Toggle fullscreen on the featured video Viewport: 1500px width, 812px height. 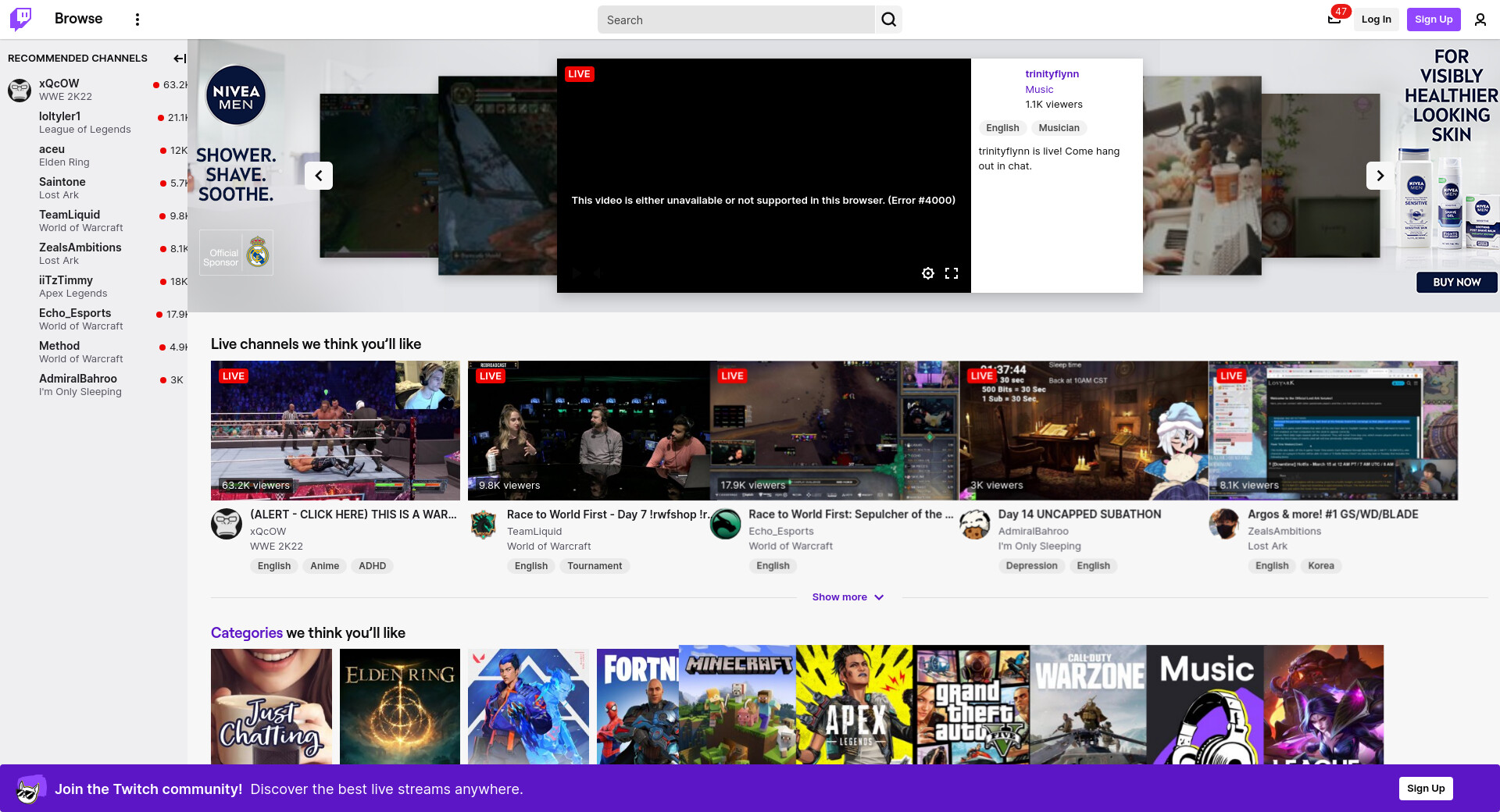coord(952,273)
